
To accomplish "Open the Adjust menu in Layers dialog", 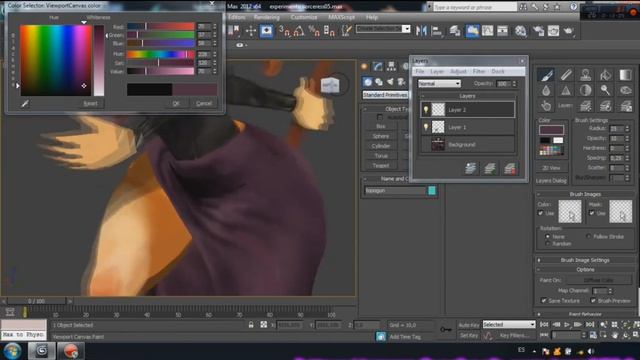I will pyautogui.click(x=458, y=71).
